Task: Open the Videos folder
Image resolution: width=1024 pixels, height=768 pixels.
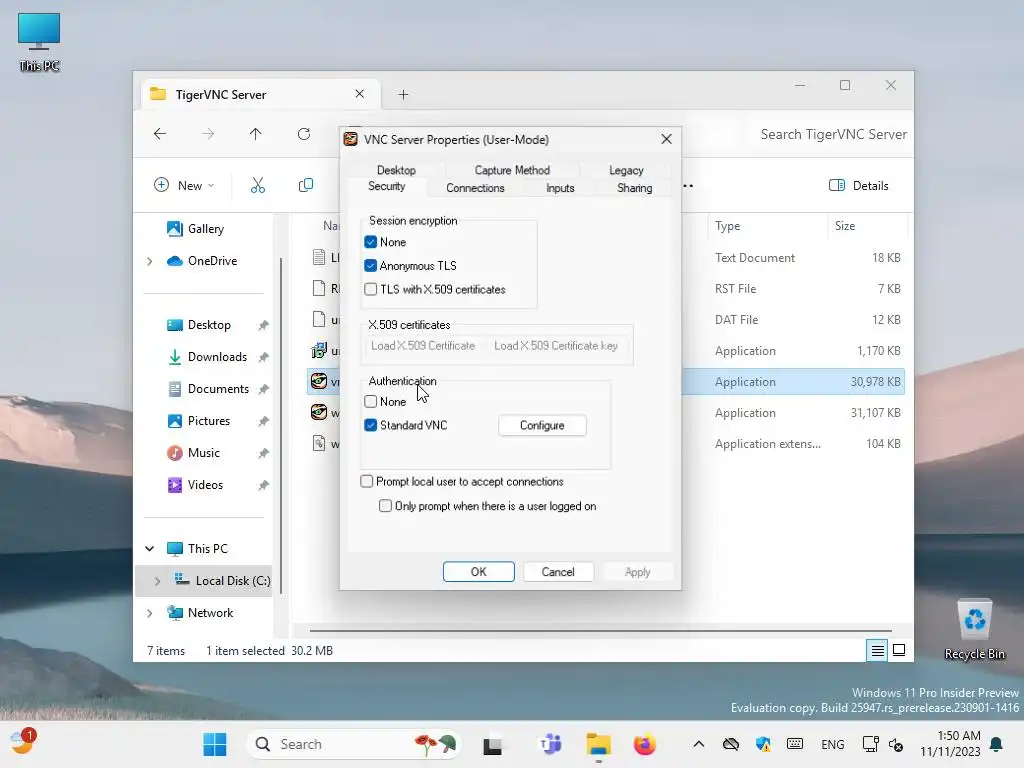Action: 205,485
